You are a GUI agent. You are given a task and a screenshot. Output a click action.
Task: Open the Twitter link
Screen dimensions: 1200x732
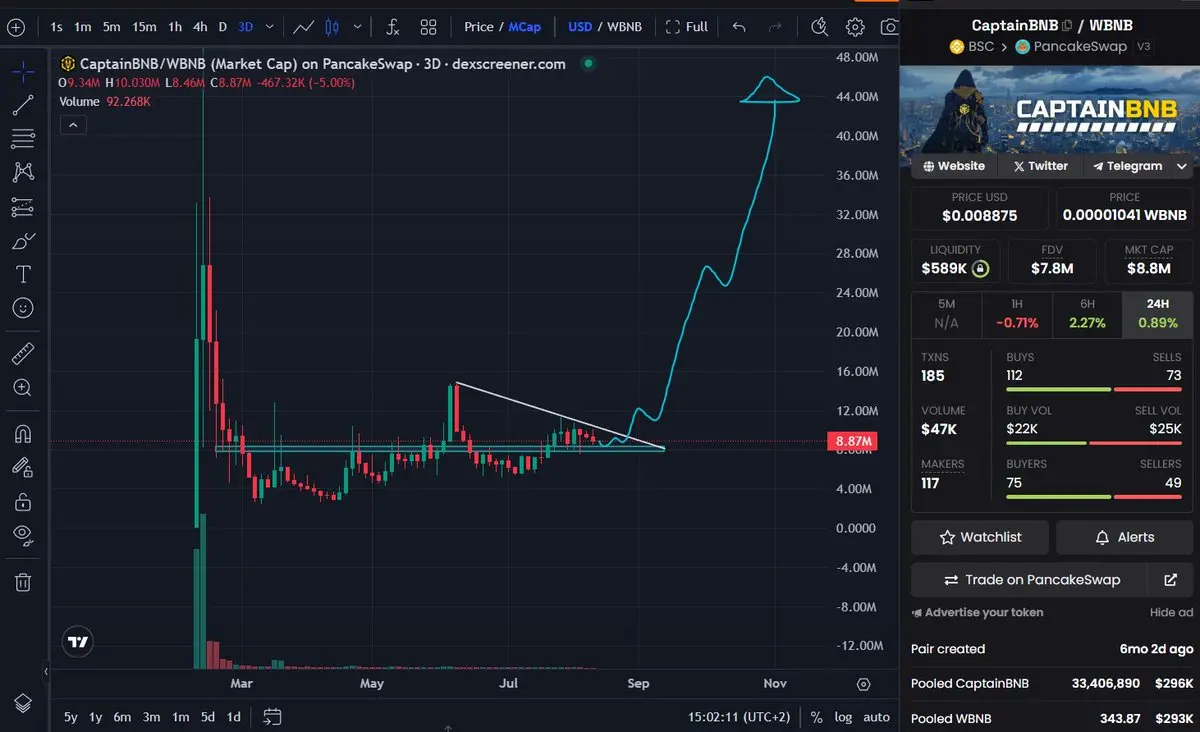point(1040,166)
